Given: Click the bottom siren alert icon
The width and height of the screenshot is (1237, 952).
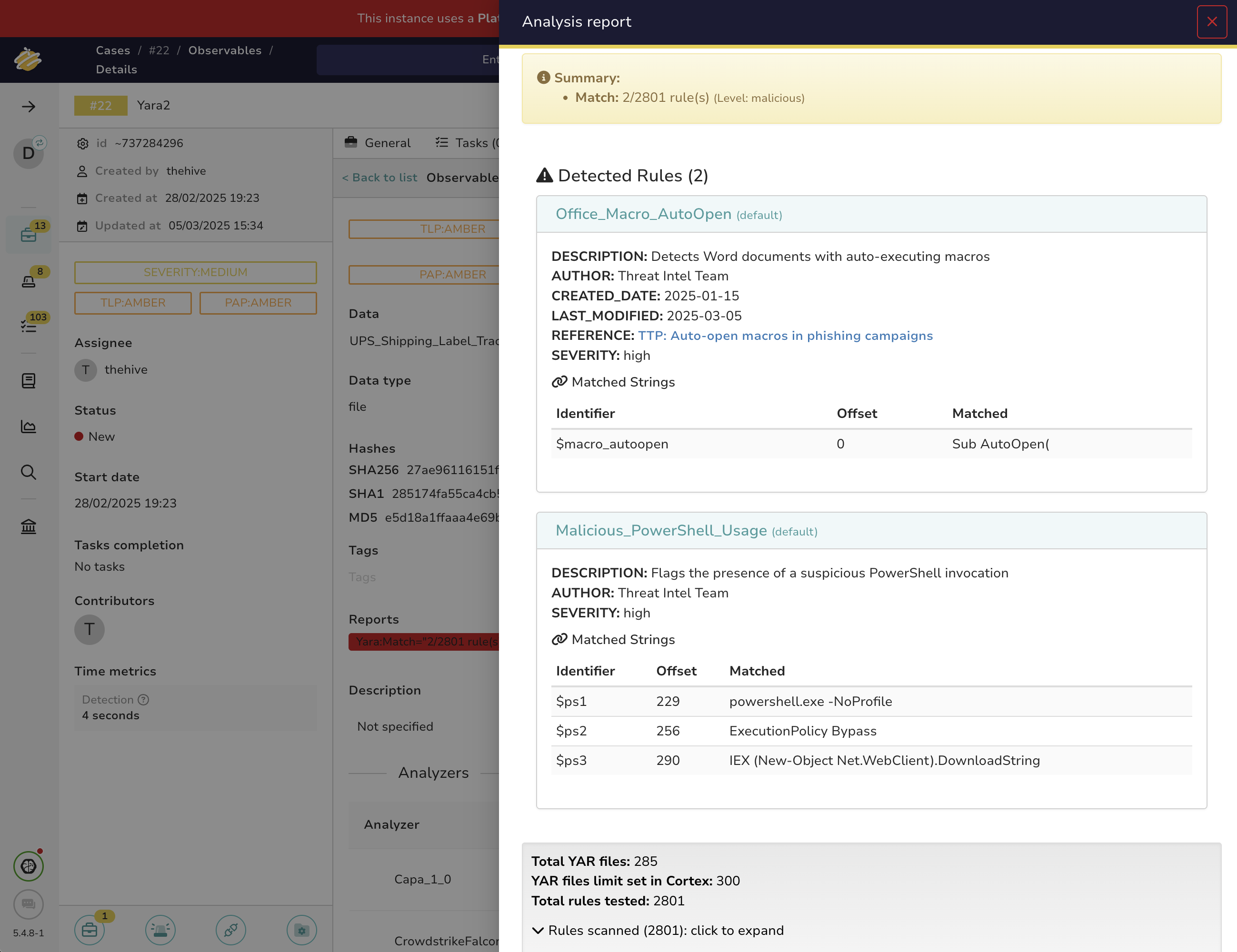Looking at the screenshot, I should tap(160, 930).
